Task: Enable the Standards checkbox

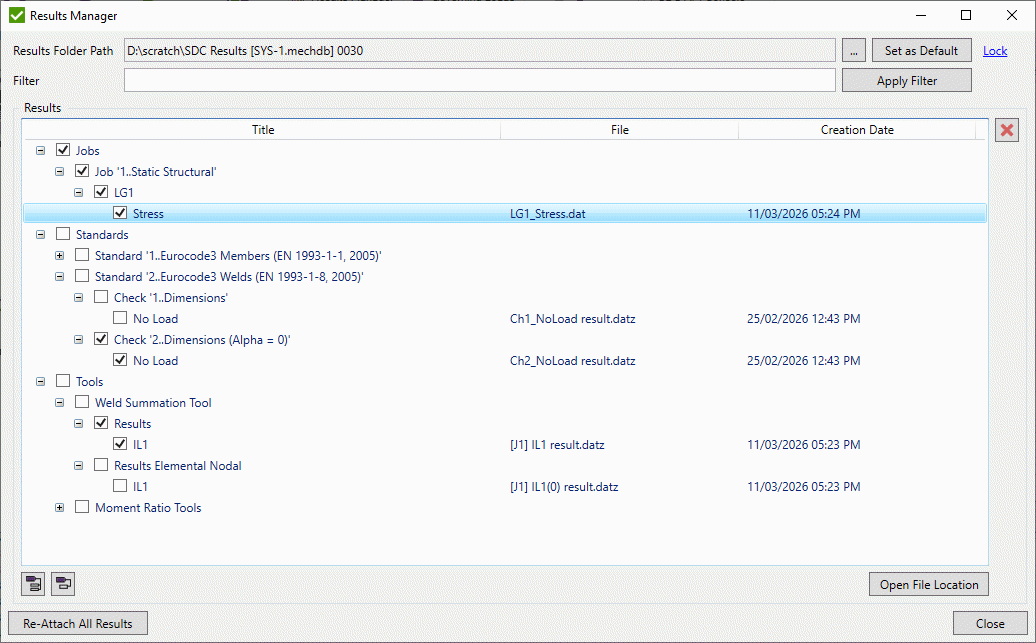Action: (63, 234)
